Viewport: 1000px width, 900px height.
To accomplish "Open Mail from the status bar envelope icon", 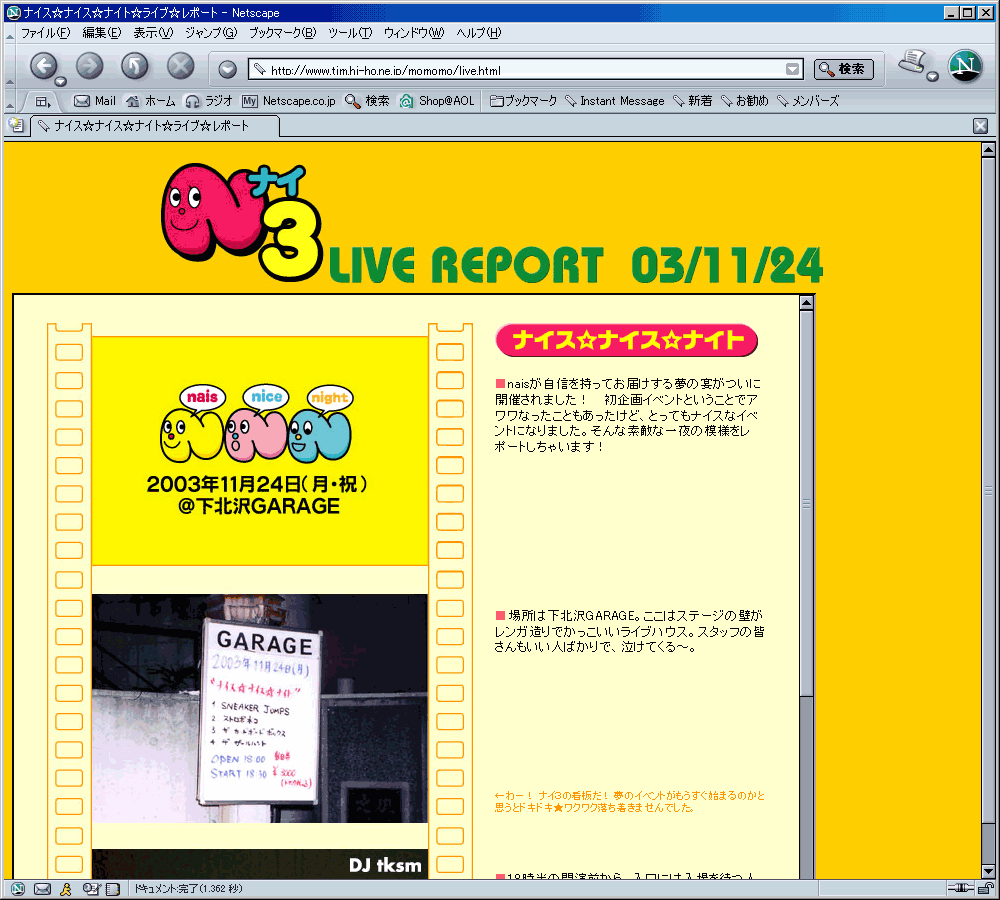I will (42, 889).
